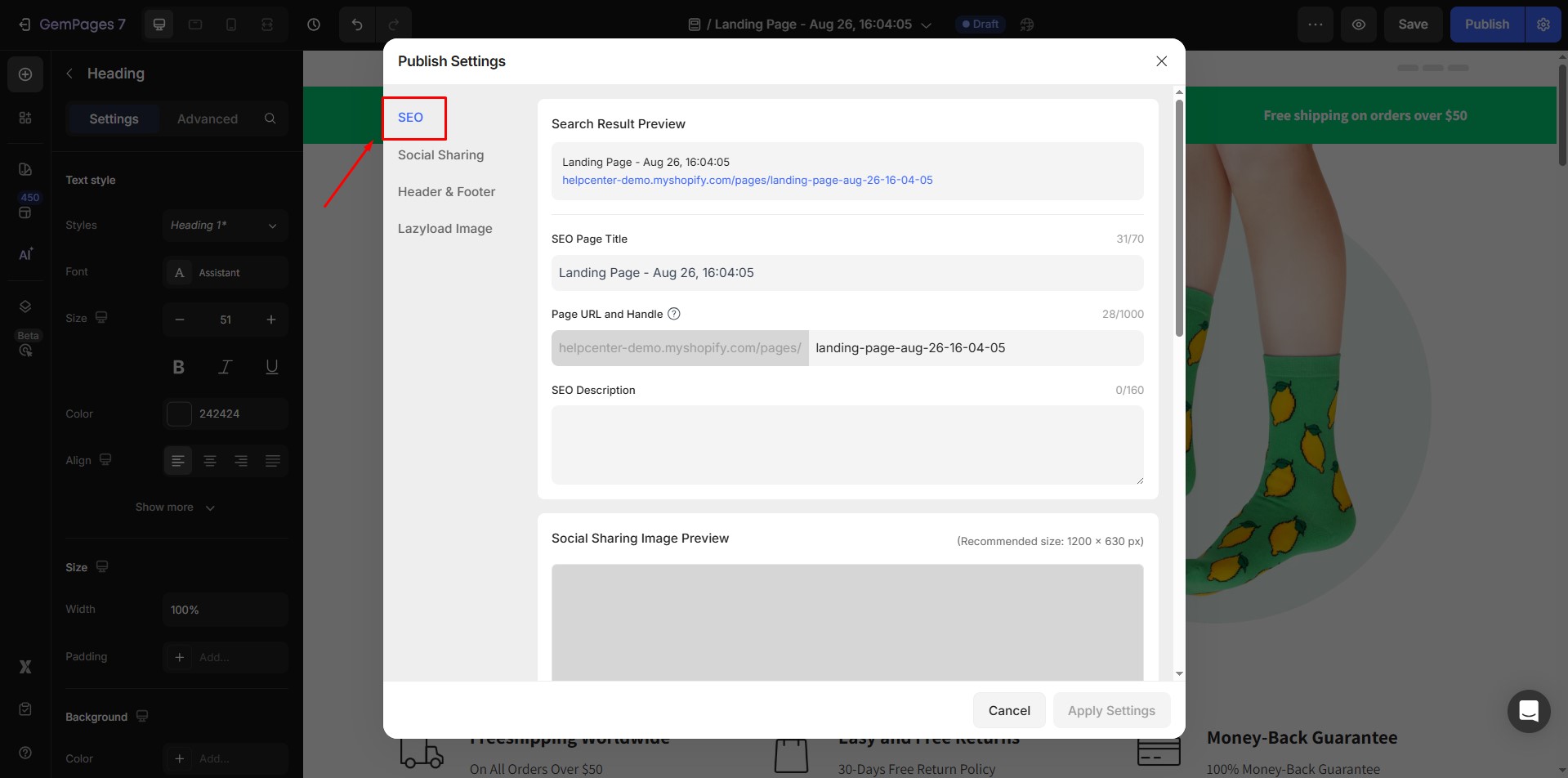1568x778 pixels.
Task: Switch to mobile preview mode
Action: [x=231, y=24]
